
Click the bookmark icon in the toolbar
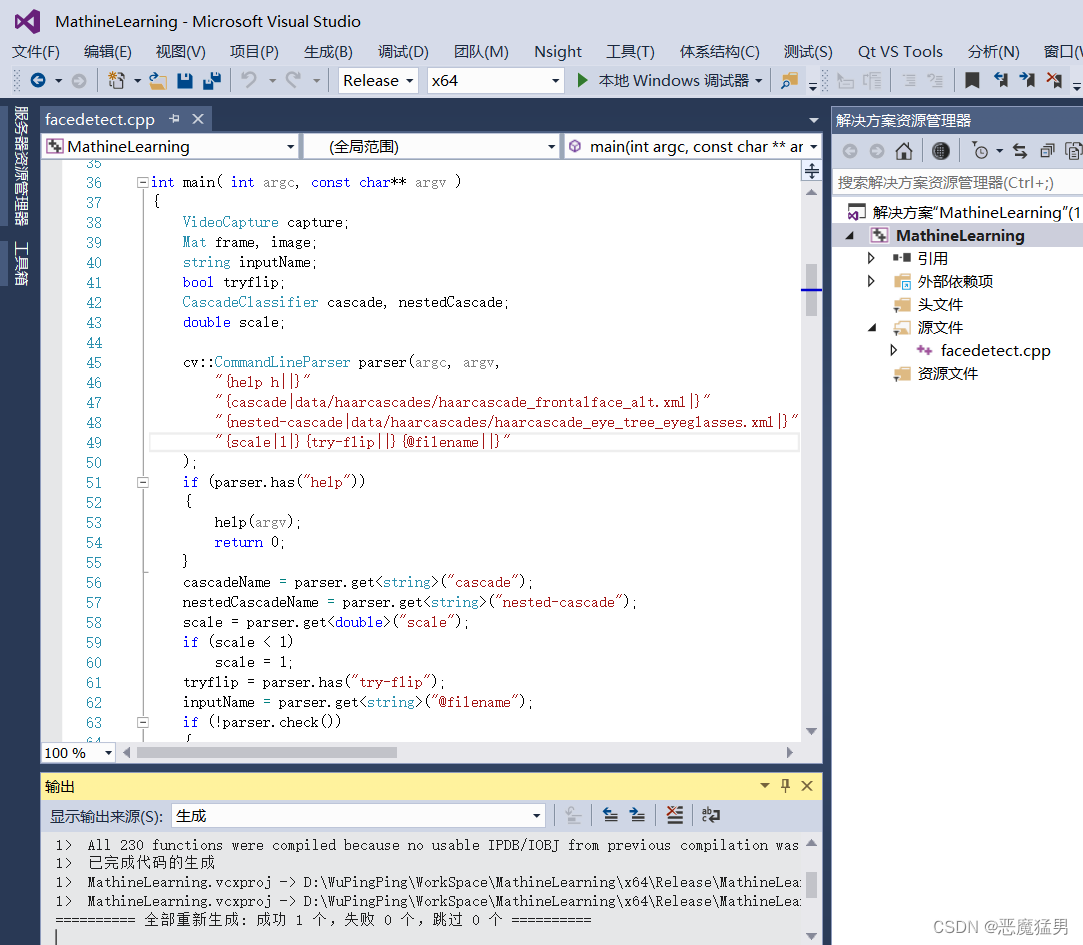click(971, 81)
